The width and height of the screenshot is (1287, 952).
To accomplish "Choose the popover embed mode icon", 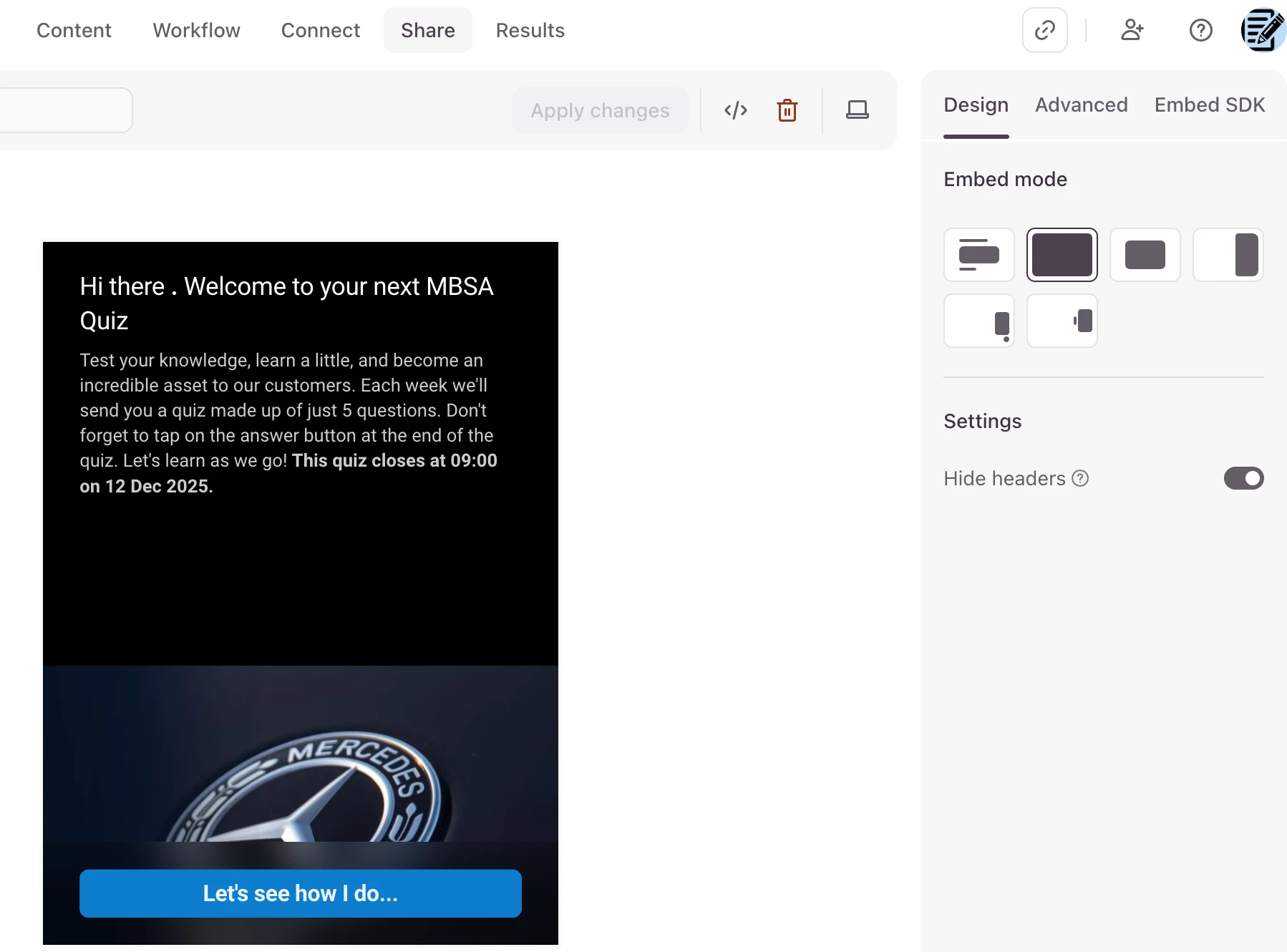I will point(978,321).
